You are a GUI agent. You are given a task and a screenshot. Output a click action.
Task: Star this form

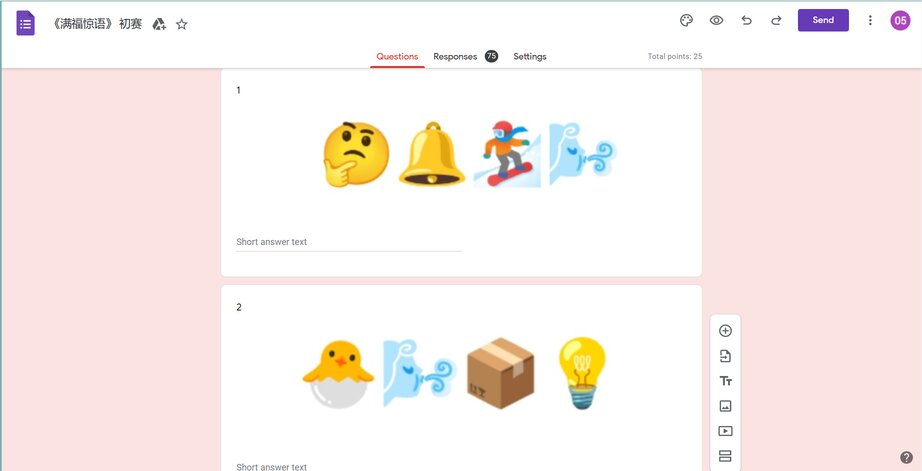(x=182, y=24)
